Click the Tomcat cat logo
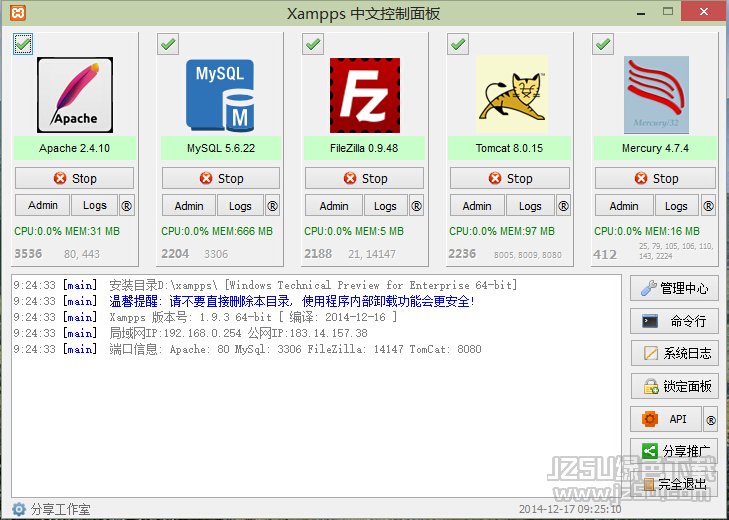 tap(511, 95)
